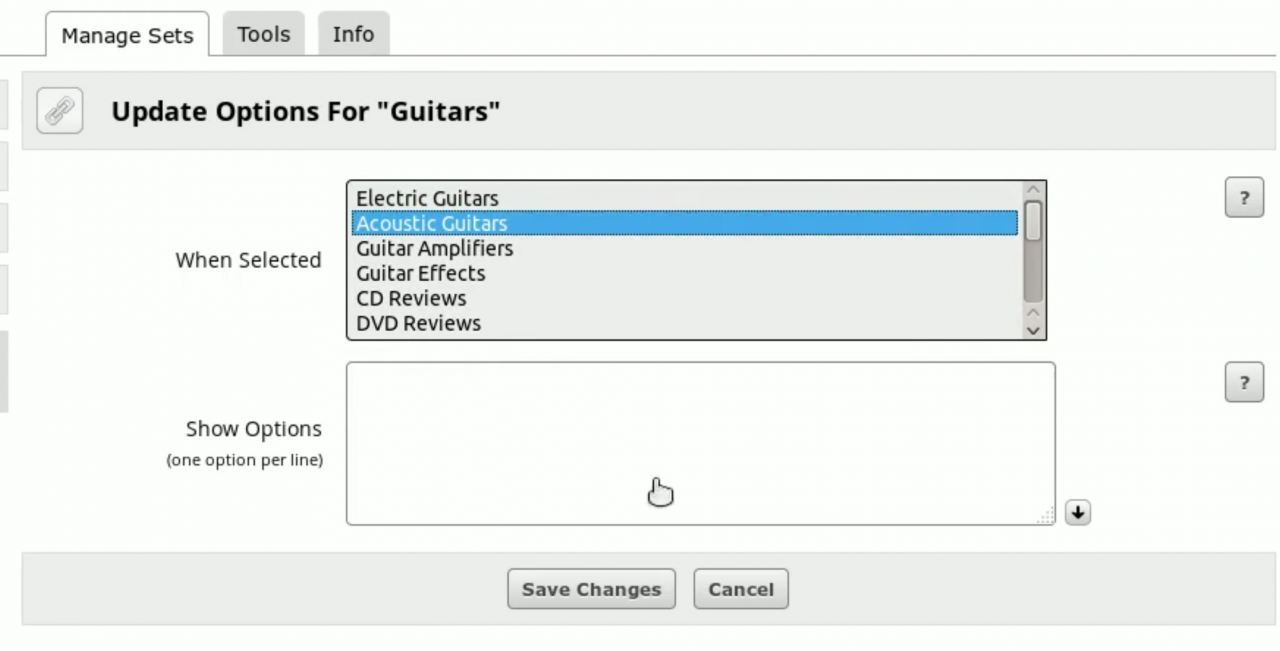This screenshot has width=1280, height=651.
Task: Switch to the Manage Sets tab
Action: point(127,35)
